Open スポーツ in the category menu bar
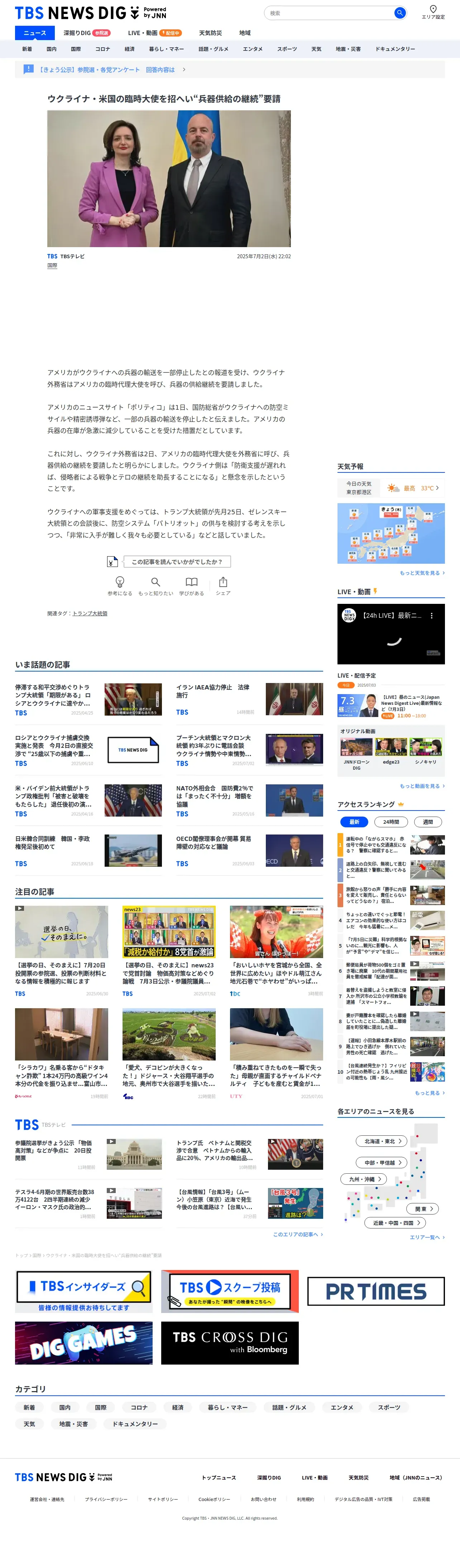Viewport: 460px width, 1568px height. tap(287, 49)
